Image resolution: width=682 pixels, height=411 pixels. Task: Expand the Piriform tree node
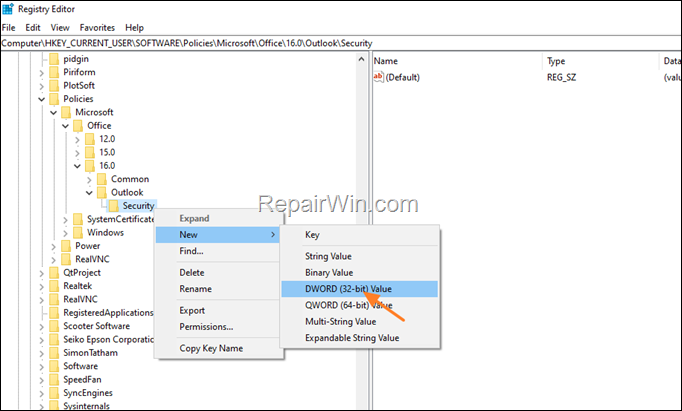(x=42, y=73)
